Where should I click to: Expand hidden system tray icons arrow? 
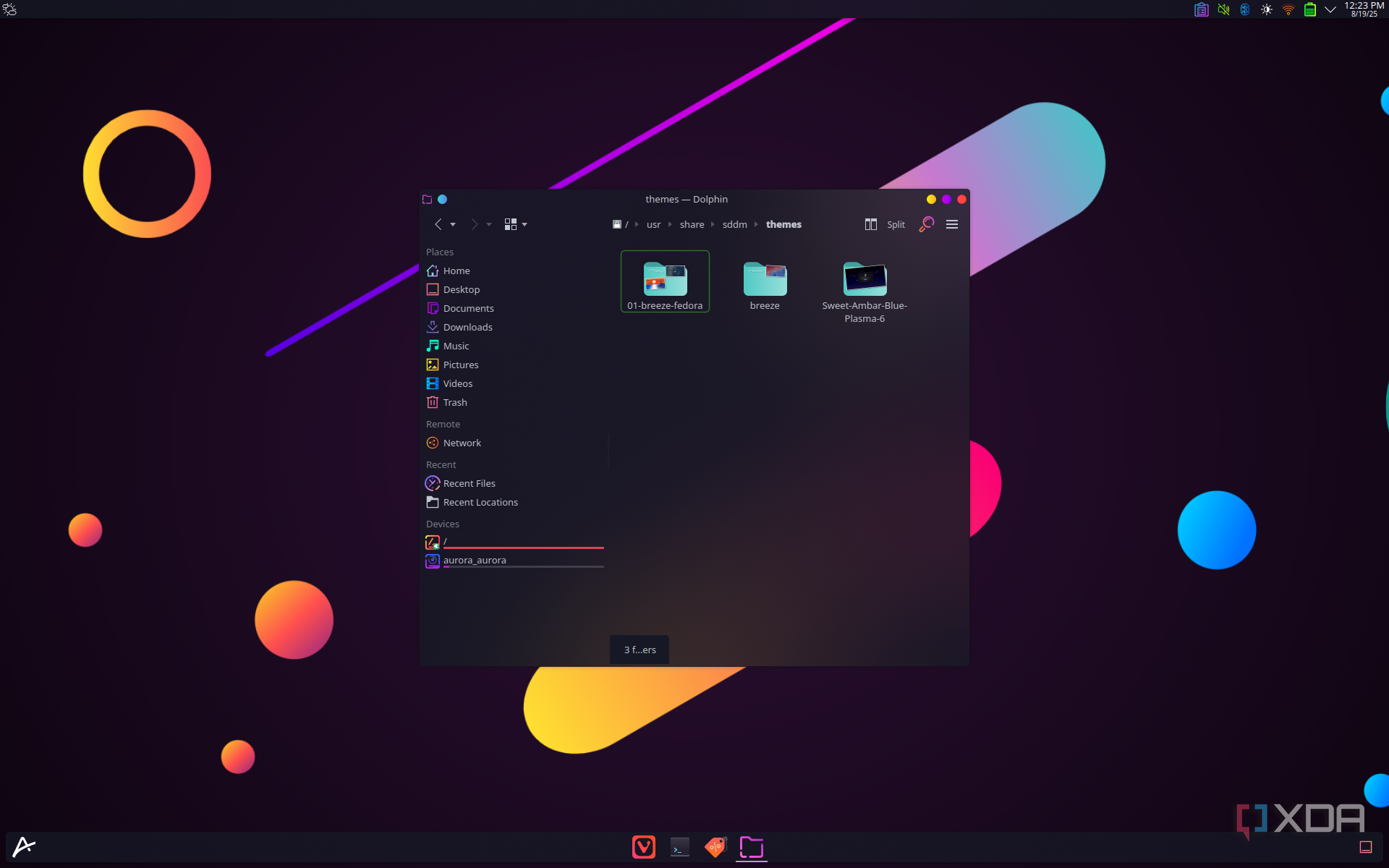coord(1330,9)
